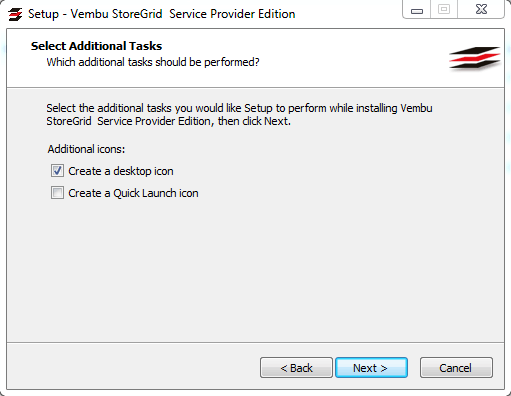
Task: Click the greyed-out maximize button
Action: pyautogui.click(x=444, y=9)
